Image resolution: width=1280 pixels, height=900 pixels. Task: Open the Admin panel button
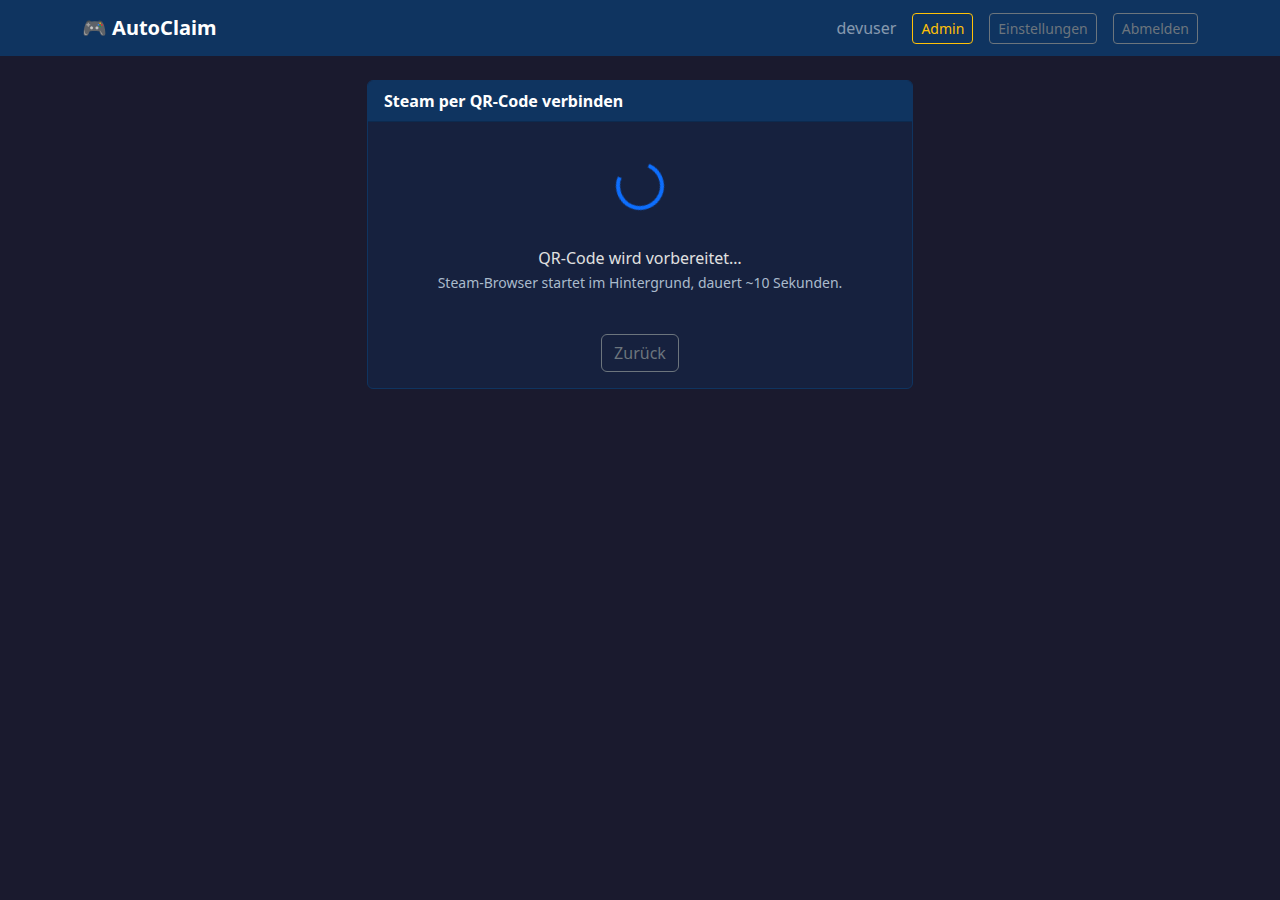pyautogui.click(x=942, y=28)
